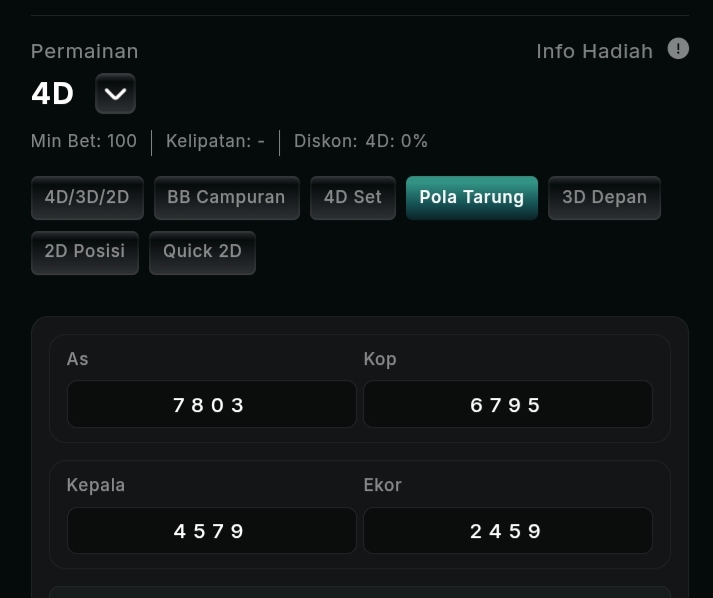Focus the Ekor field showing 2459
713x598 pixels.
click(507, 530)
